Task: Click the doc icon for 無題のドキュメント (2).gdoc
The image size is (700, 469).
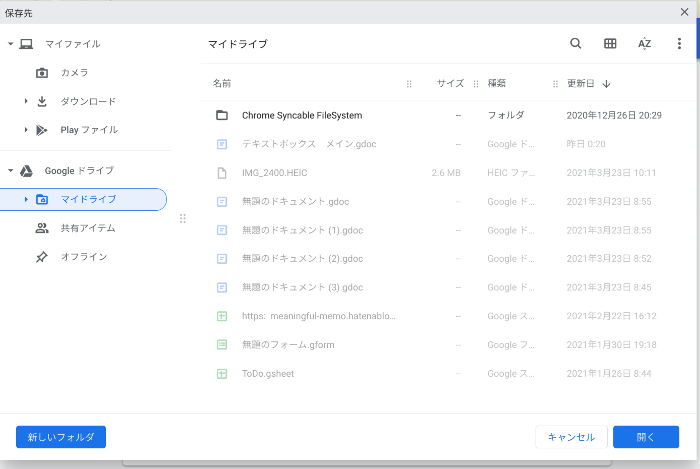Action: coord(222,259)
